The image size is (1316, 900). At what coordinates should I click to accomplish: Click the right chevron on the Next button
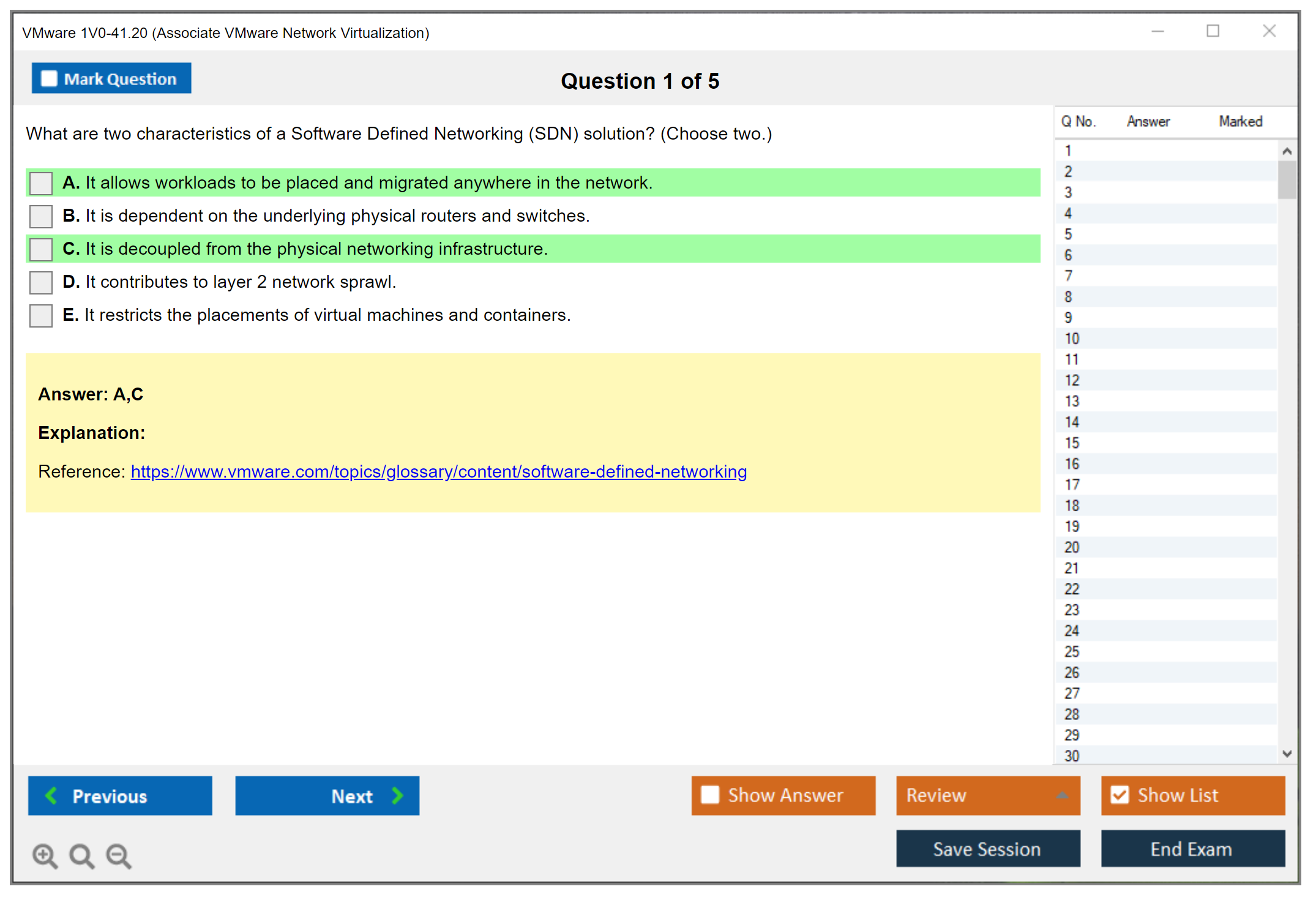[x=398, y=795]
